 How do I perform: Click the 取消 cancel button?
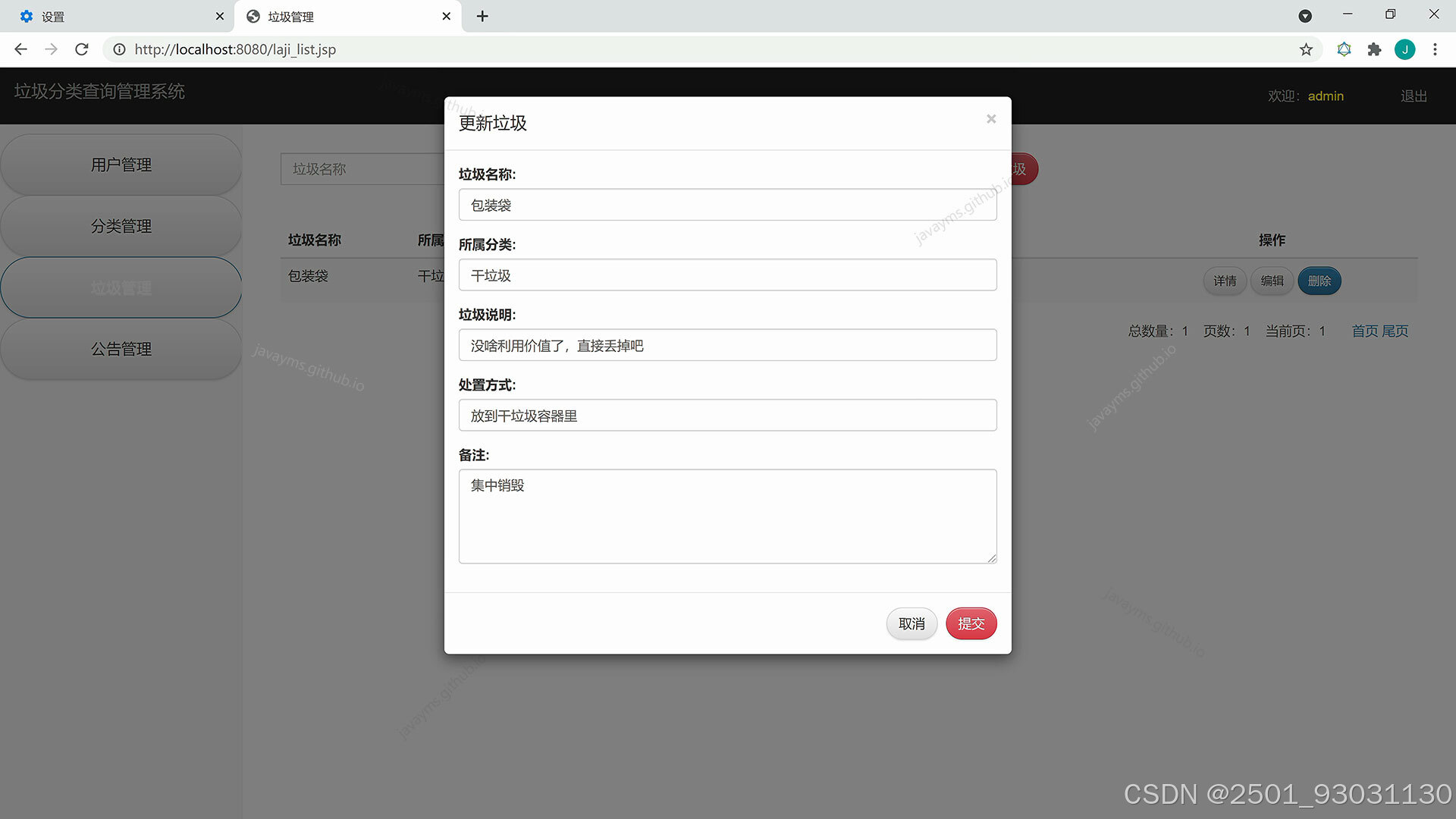(912, 623)
